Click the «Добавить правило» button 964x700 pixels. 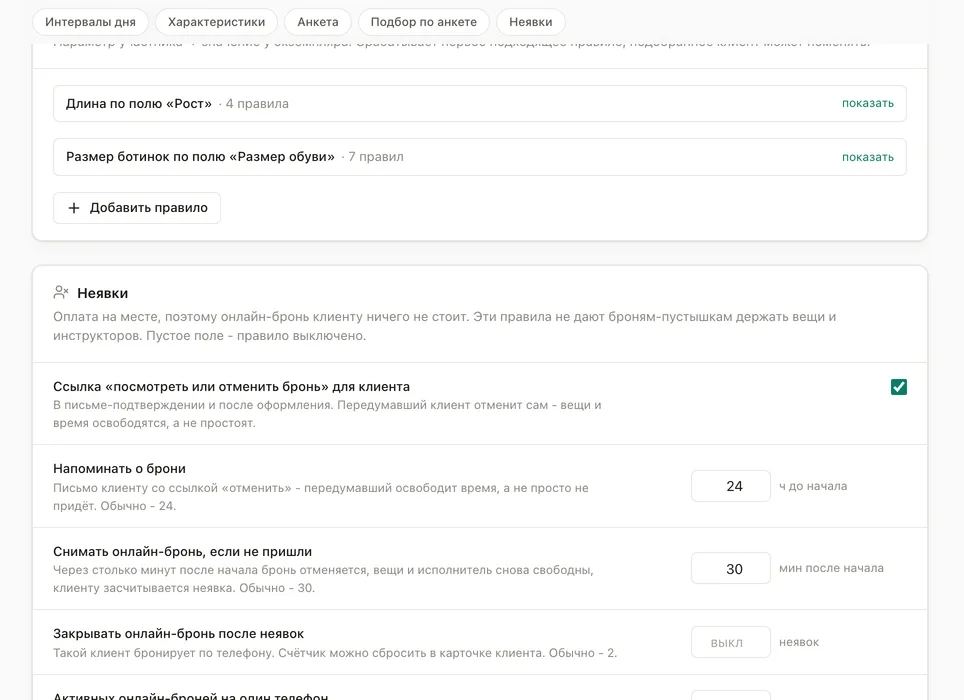click(137, 208)
